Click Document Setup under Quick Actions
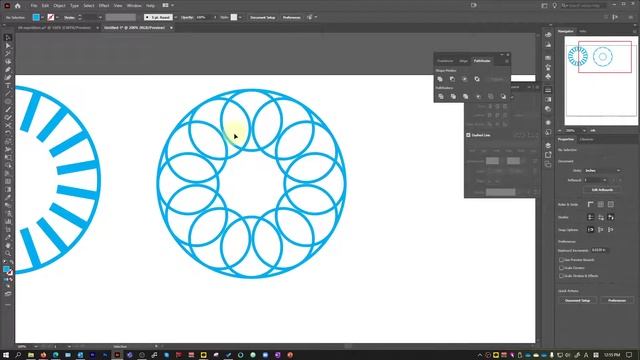 (x=578, y=300)
